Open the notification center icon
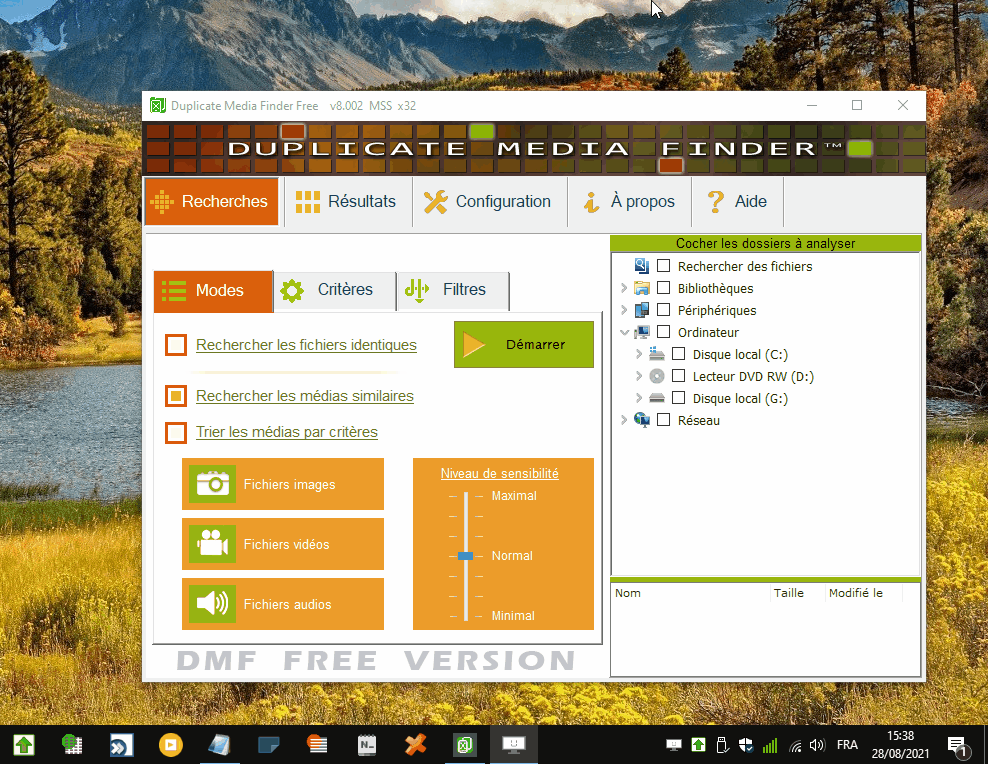988x764 pixels. (957, 746)
